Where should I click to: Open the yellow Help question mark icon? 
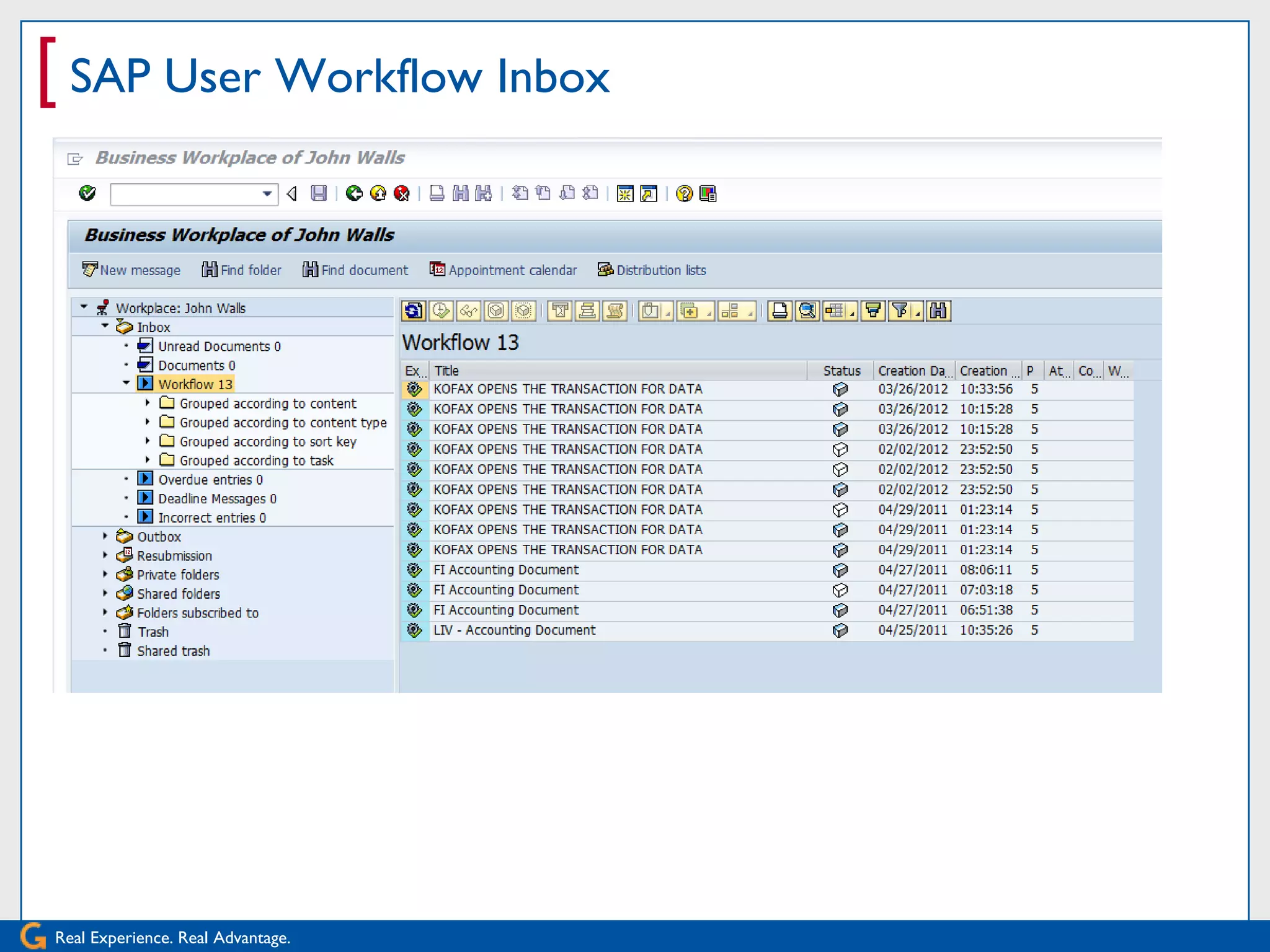[684, 193]
